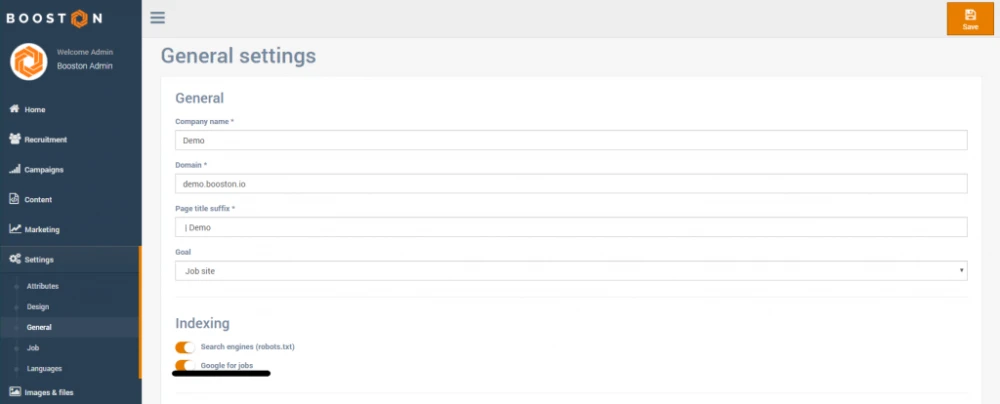Click into the Company name field
The image size is (1000, 404).
[x=570, y=140]
